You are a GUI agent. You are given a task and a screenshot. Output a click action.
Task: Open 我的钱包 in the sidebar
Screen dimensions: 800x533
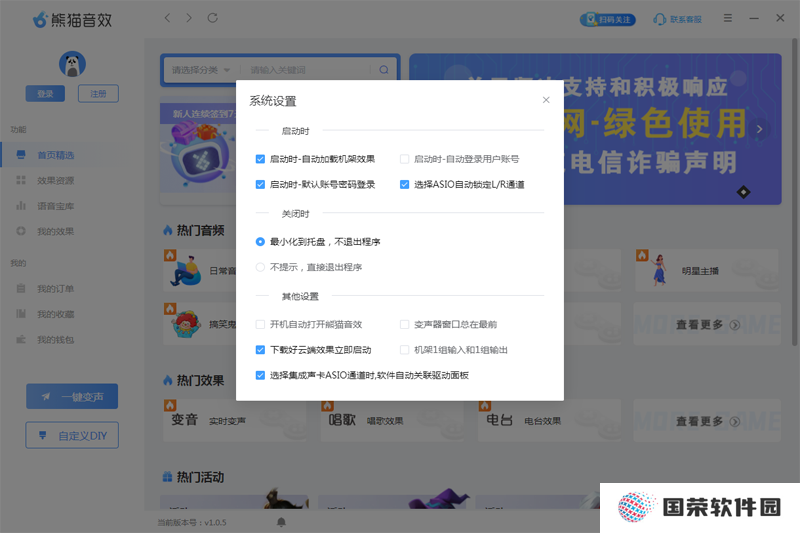[55, 340]
